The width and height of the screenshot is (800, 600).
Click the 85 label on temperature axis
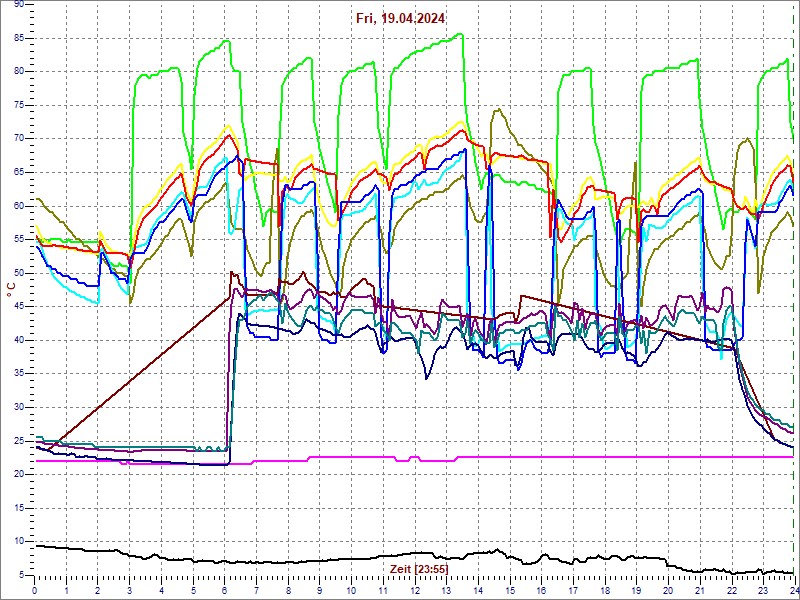click(x=20, y=38)
